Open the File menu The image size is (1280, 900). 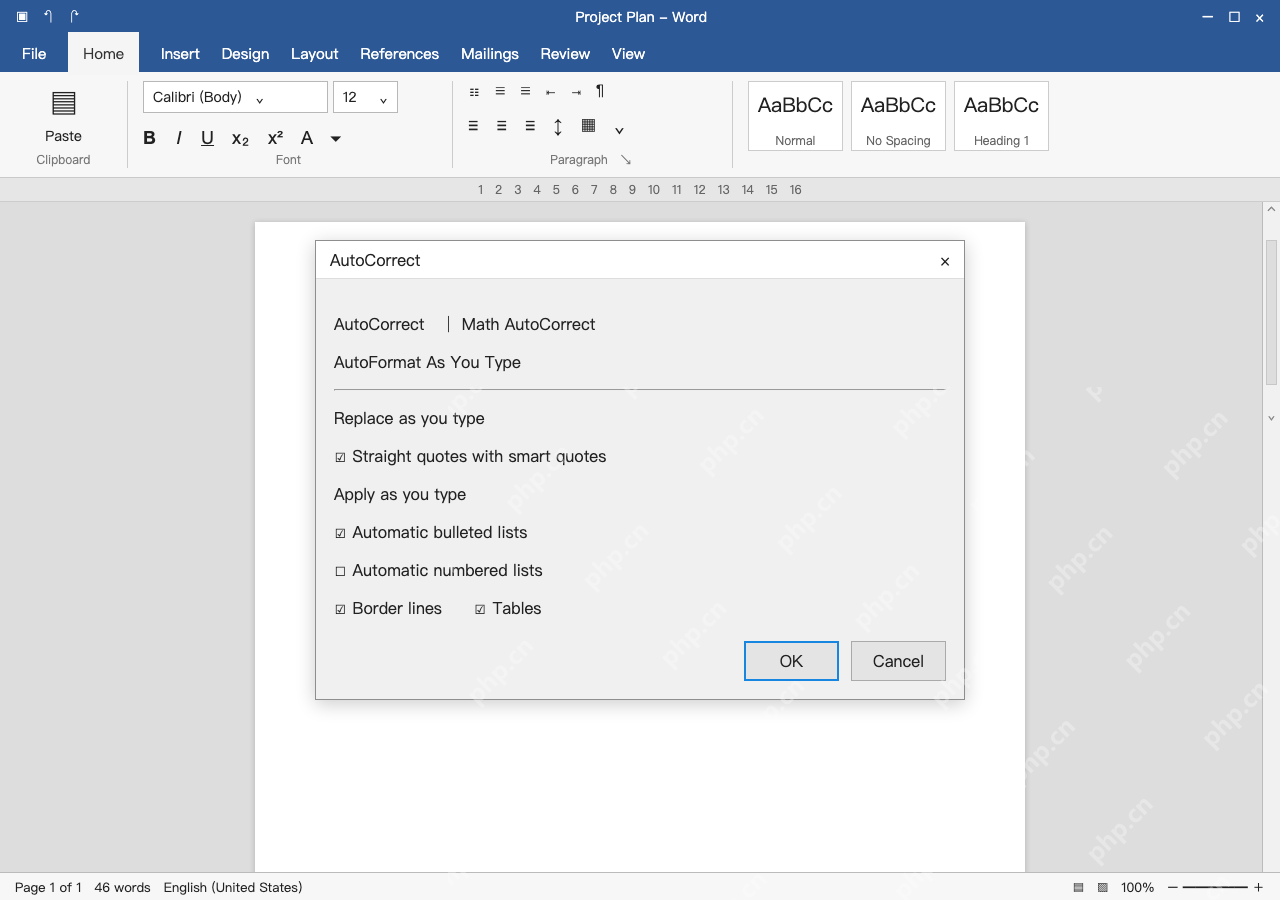(34, 54)
